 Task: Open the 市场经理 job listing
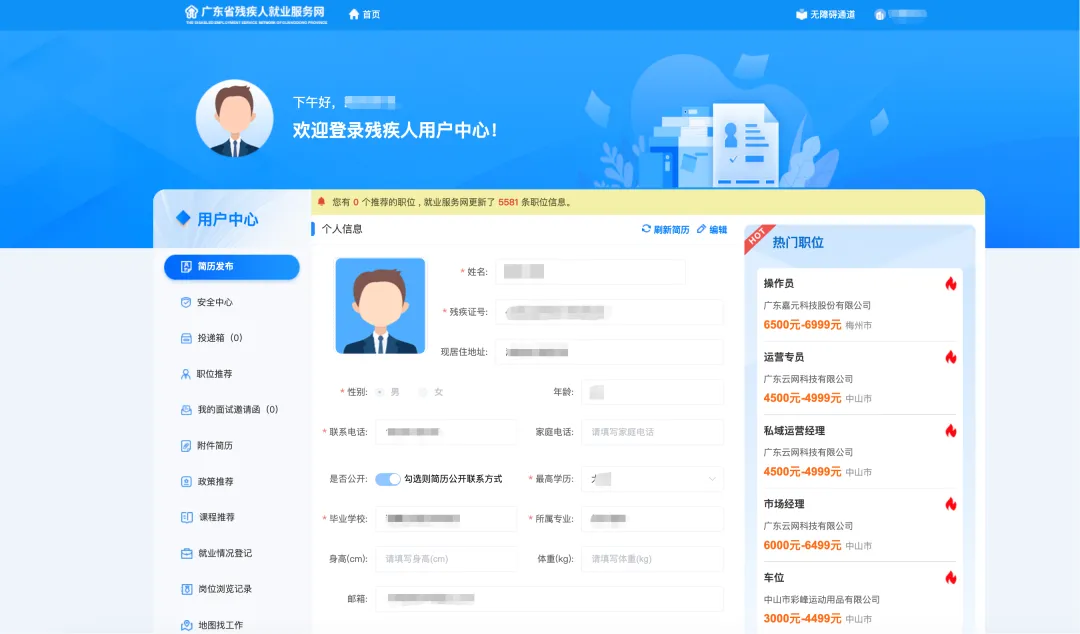784,504
